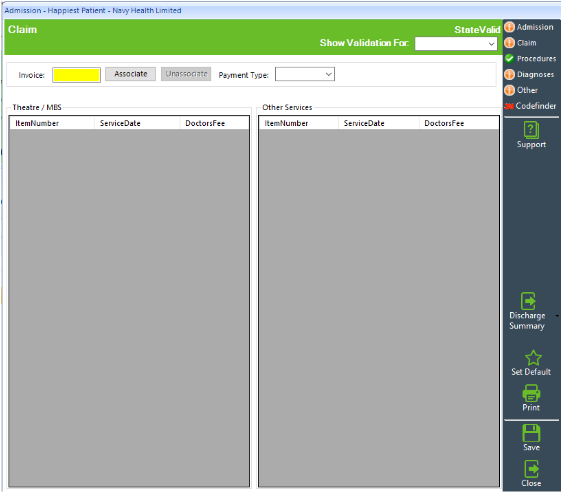Switch to the Admission section
The height and width of the screenshot is (498, 567).
pyautogui.click(x=534, y=27)
